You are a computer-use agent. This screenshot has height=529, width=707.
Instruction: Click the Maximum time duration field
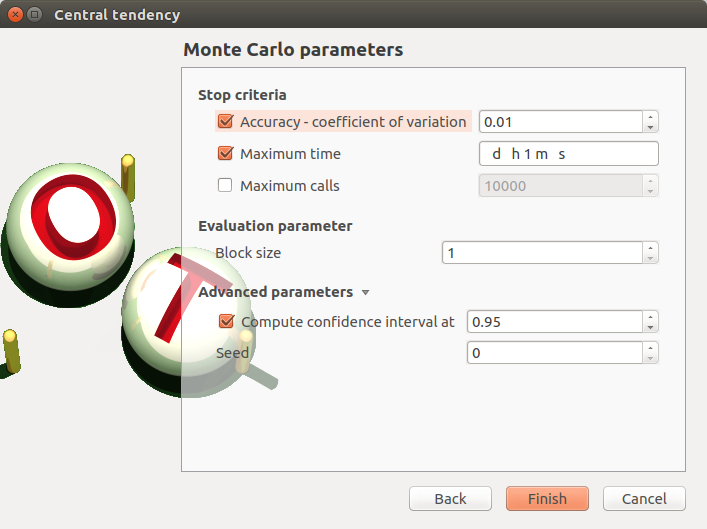coord(568,154)
